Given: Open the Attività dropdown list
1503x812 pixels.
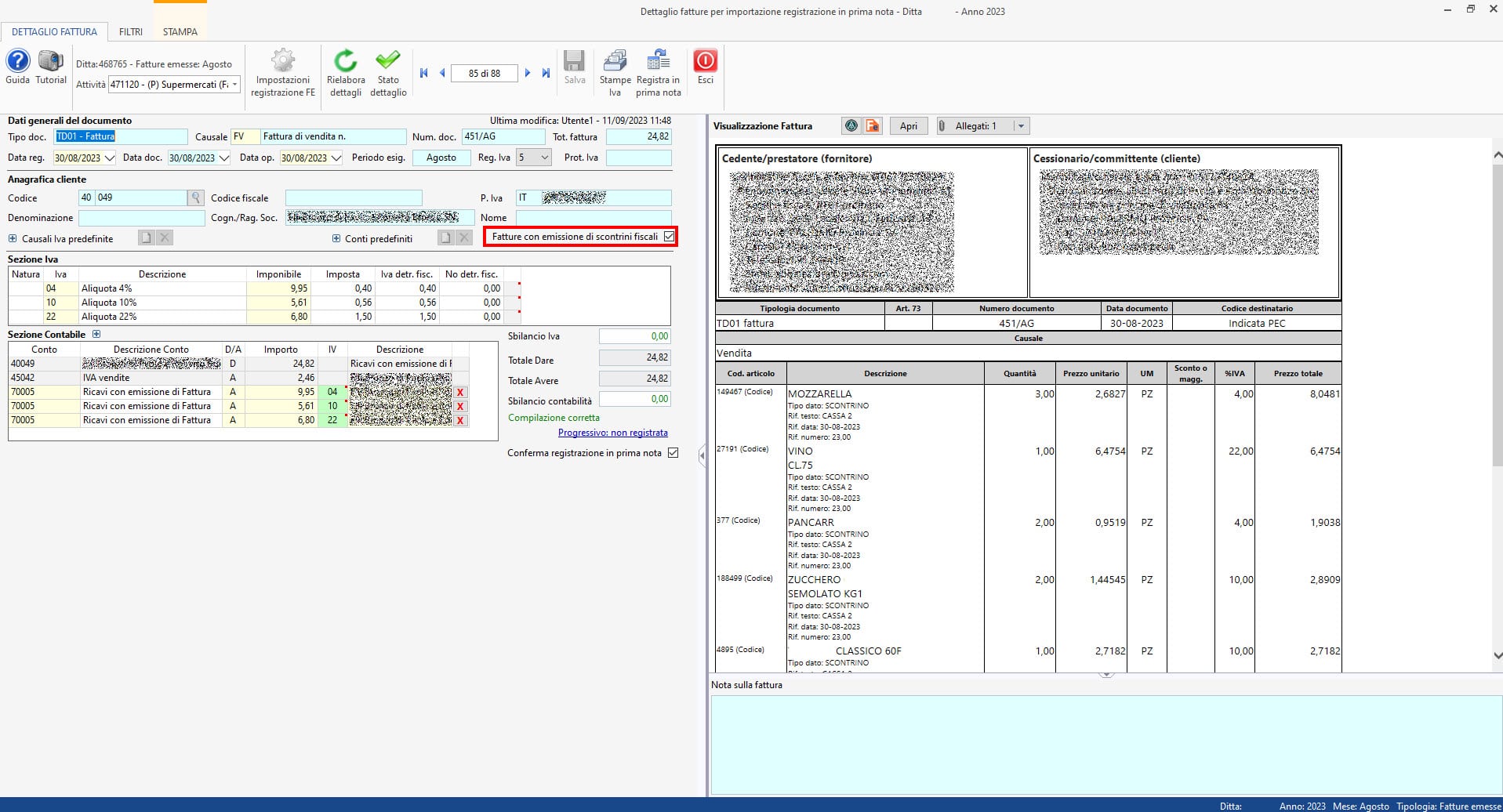Looking at the screenshot, I should point(234,85).
